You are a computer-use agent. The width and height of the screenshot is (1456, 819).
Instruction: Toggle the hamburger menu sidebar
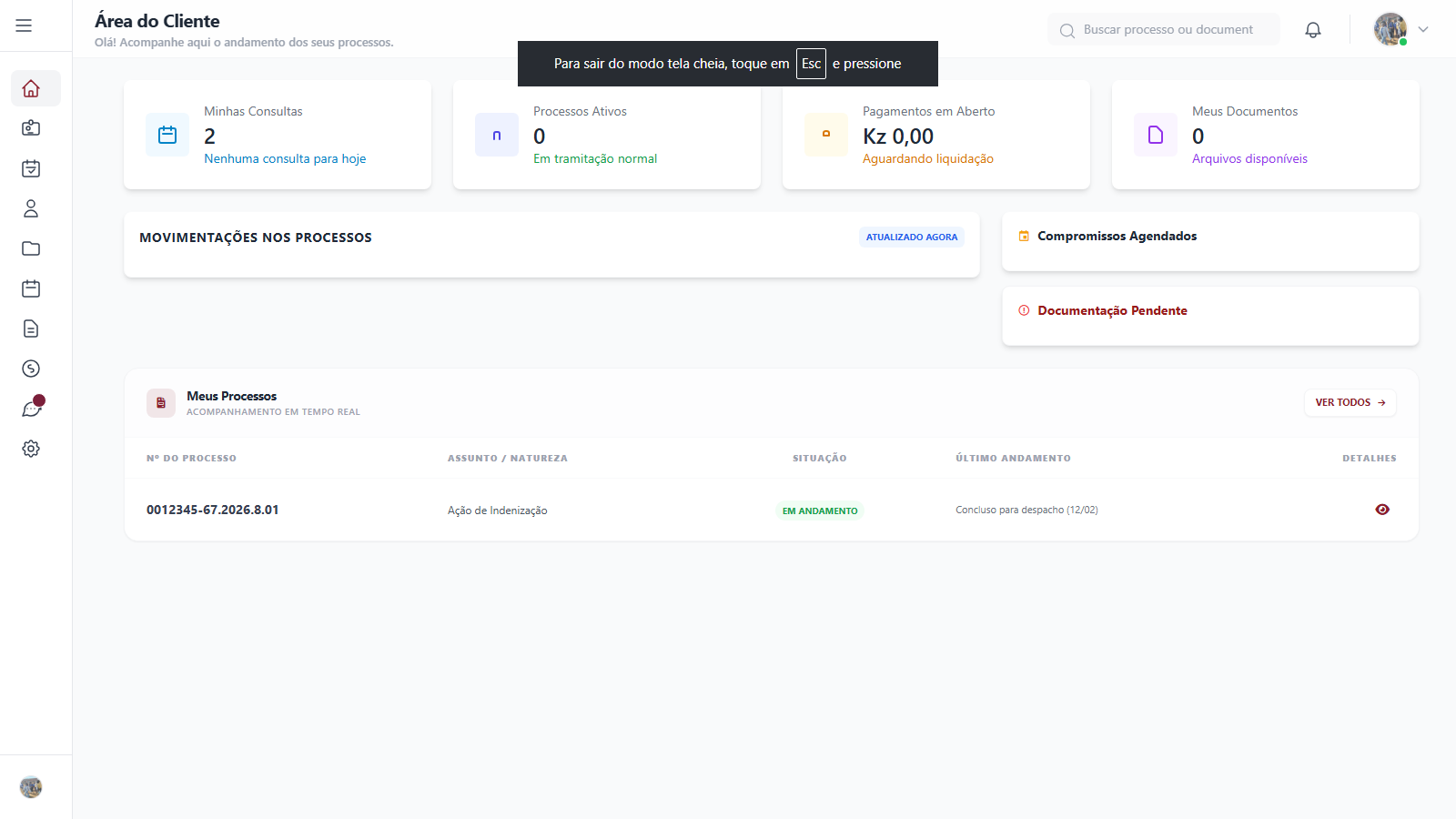pos(24,25)
